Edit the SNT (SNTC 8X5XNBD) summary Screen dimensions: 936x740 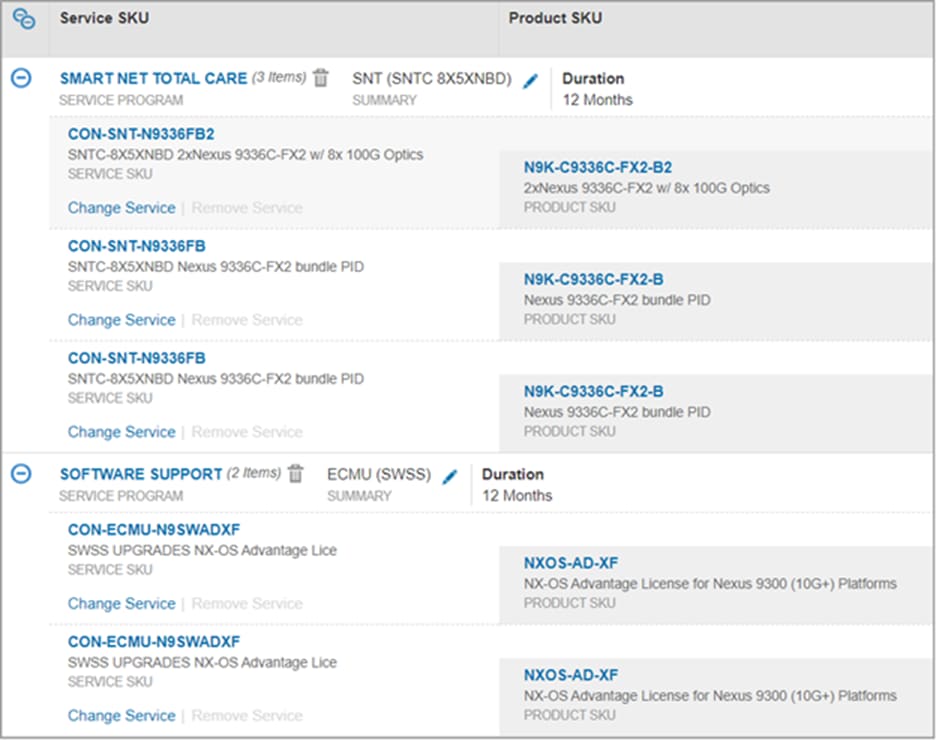[530, 81]
